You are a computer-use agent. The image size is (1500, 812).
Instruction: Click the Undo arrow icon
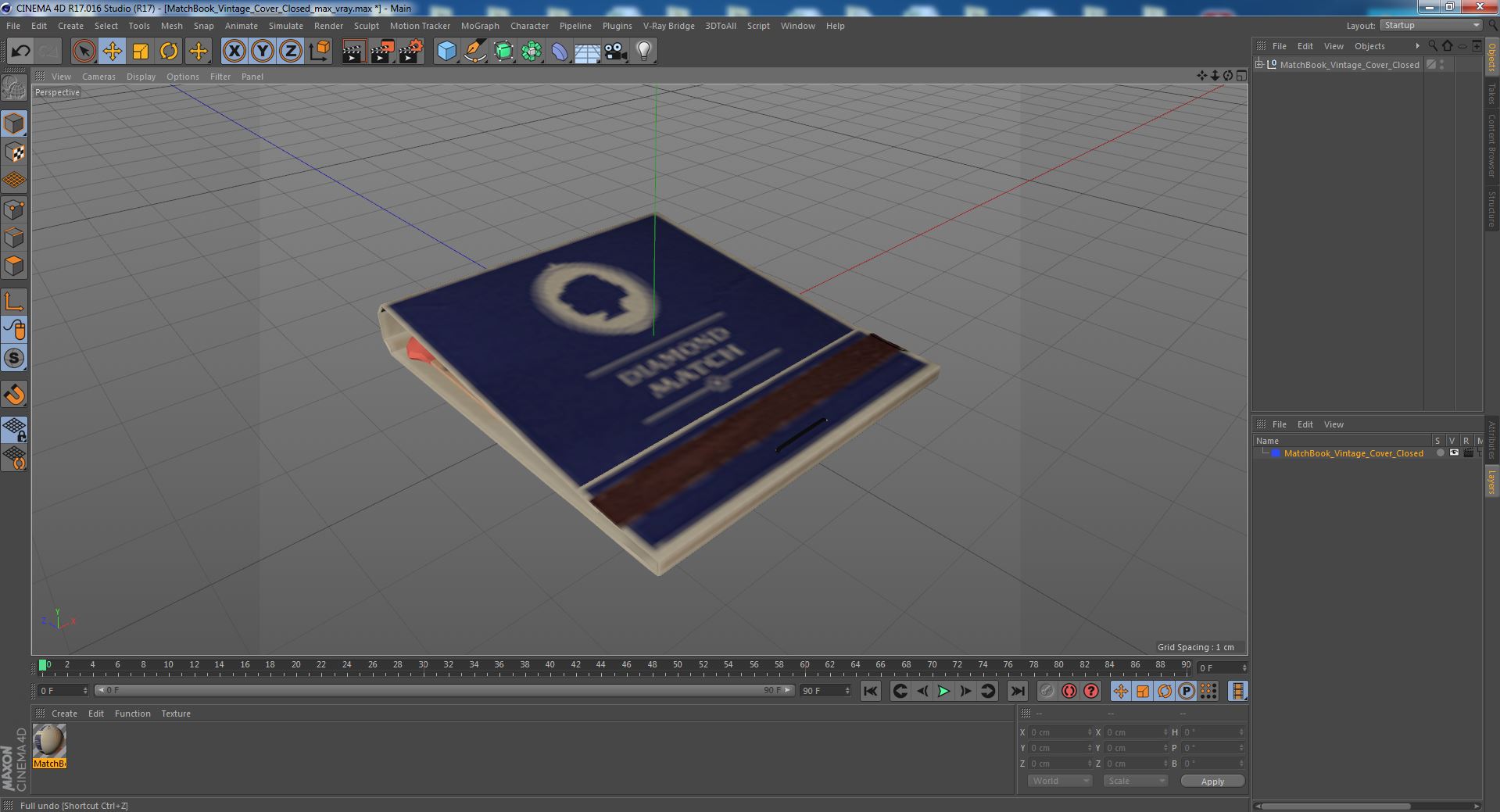coord(20,52)
